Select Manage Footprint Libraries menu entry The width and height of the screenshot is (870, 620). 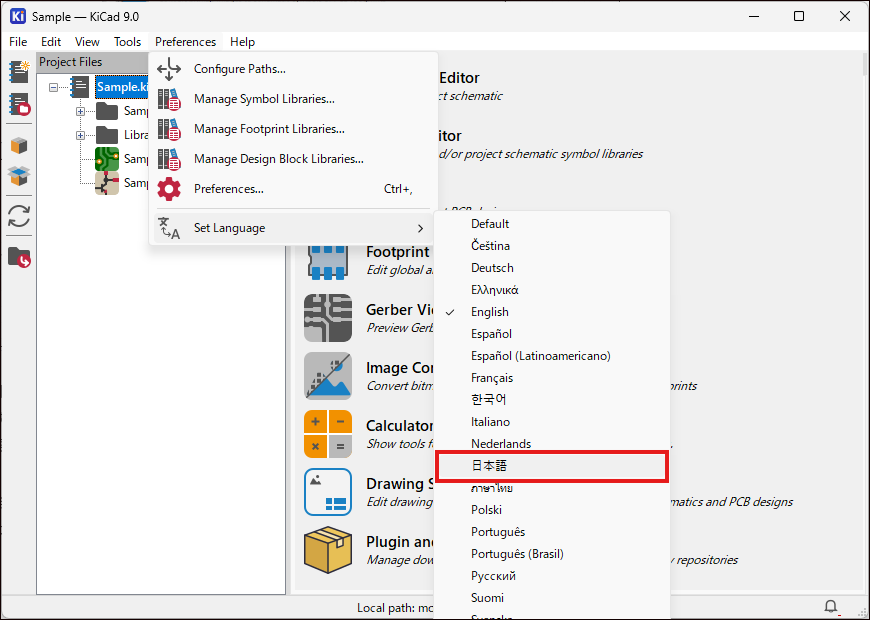268,129
